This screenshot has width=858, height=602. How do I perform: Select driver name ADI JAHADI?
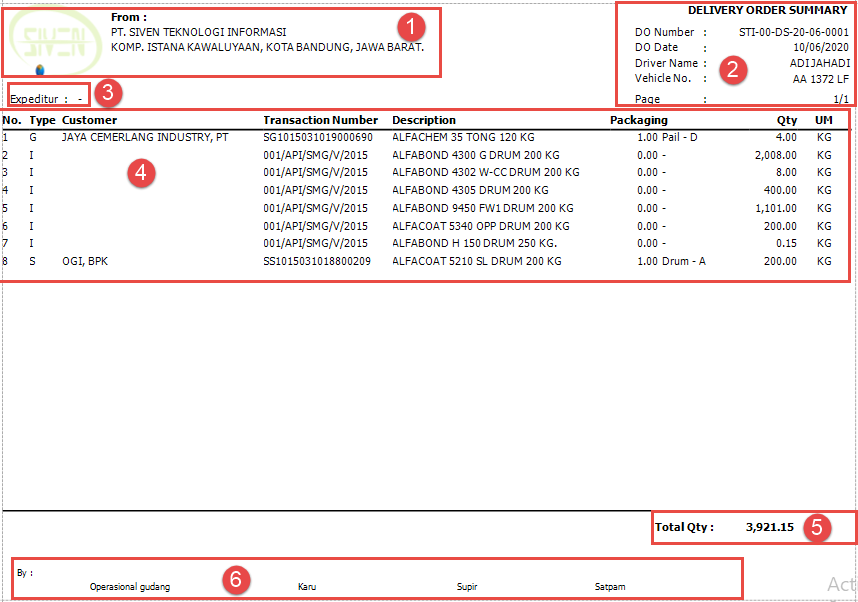[819, 63]
